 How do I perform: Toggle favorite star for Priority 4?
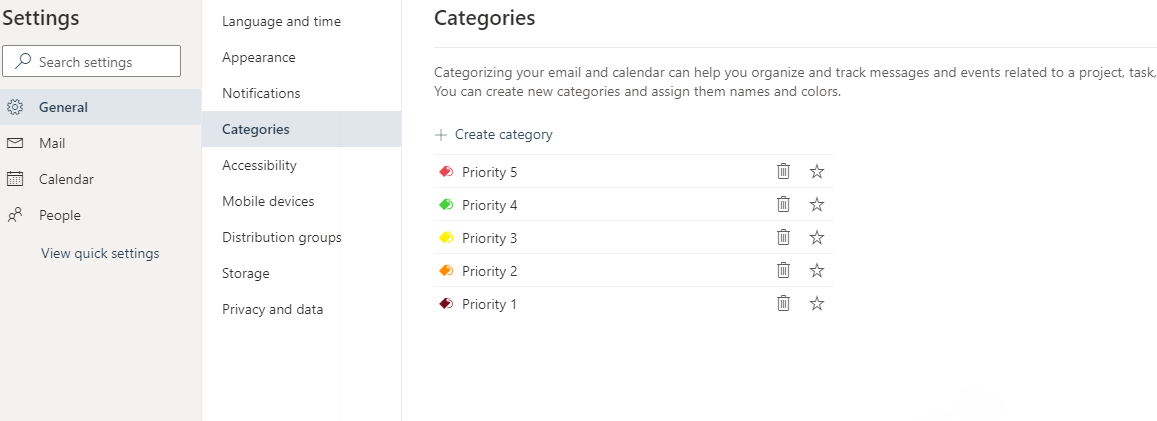point(817,204)
